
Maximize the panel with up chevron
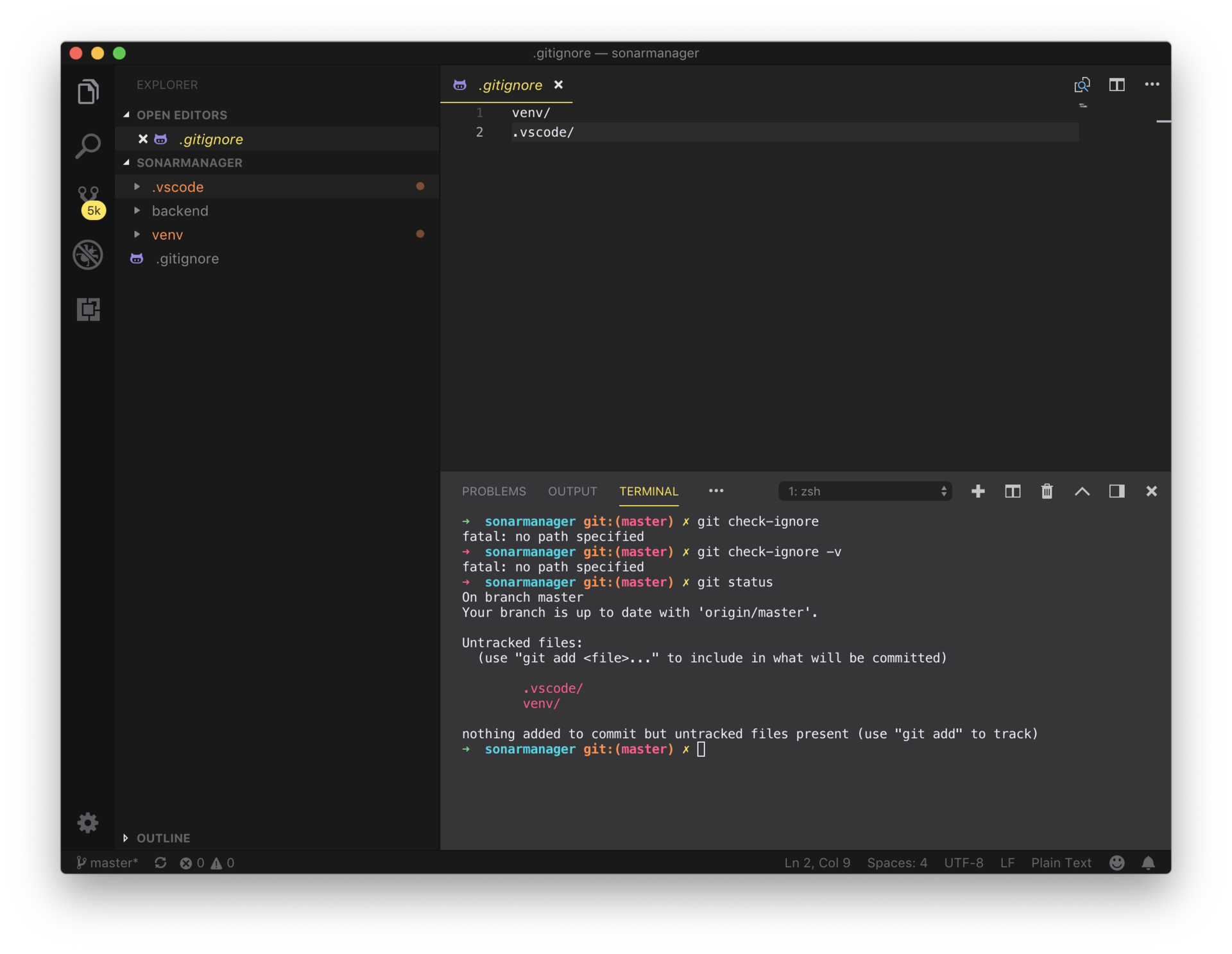click(x=1082, y=491)
